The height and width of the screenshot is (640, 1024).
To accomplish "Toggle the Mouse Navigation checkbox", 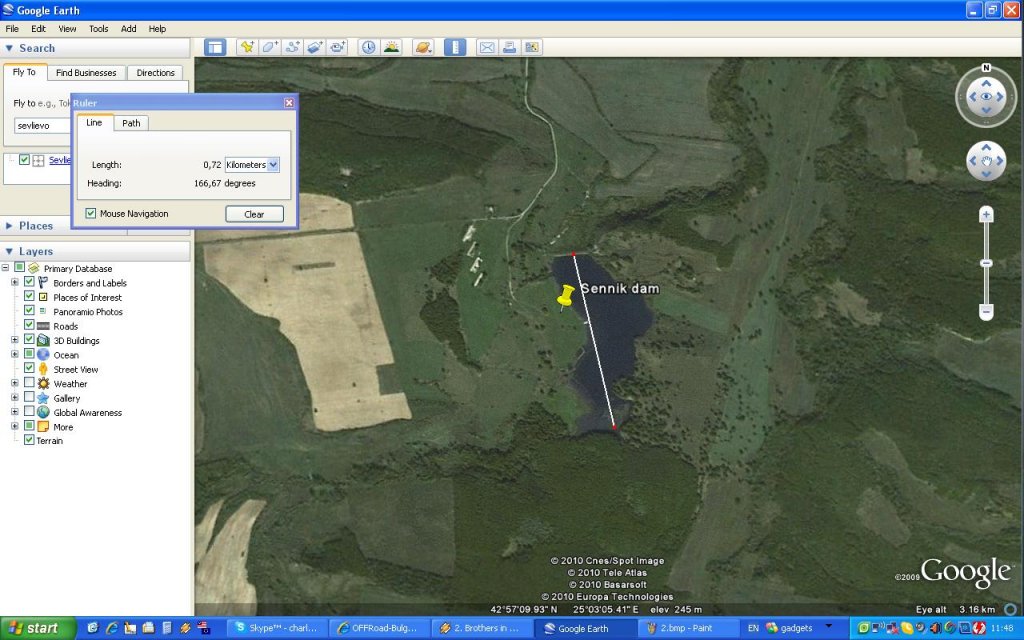I will 91,214.
